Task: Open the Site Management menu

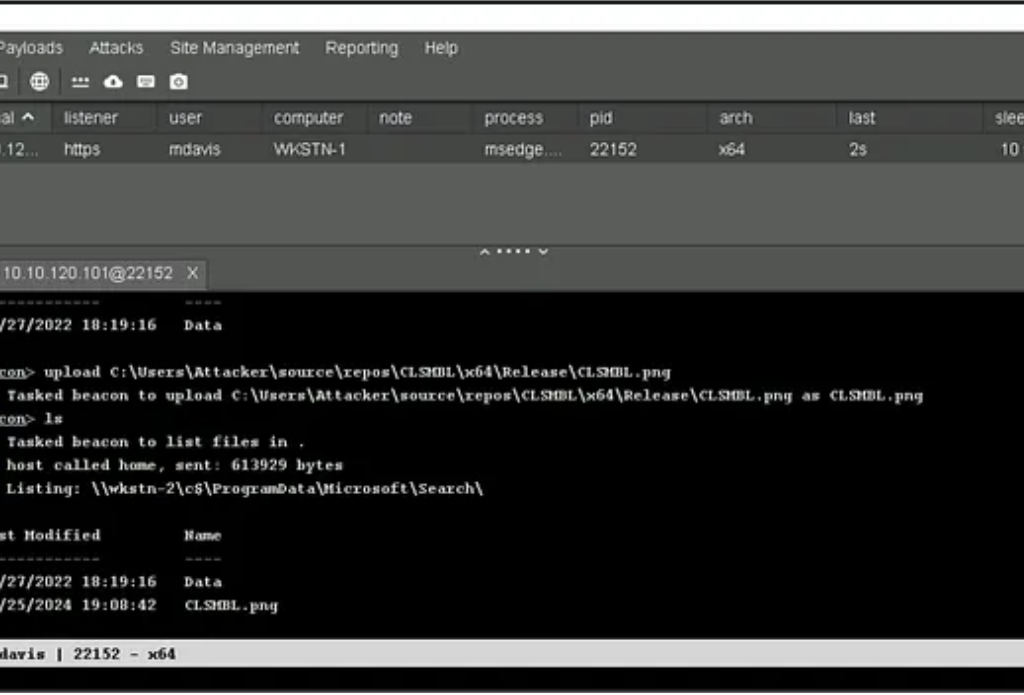Action: tap(234, 48)
